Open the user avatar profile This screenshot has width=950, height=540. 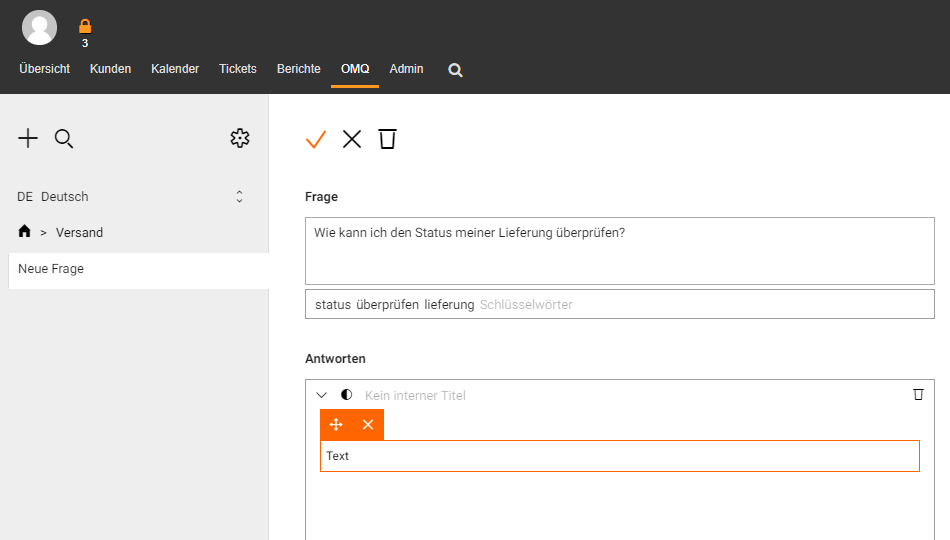coord(39,27)
